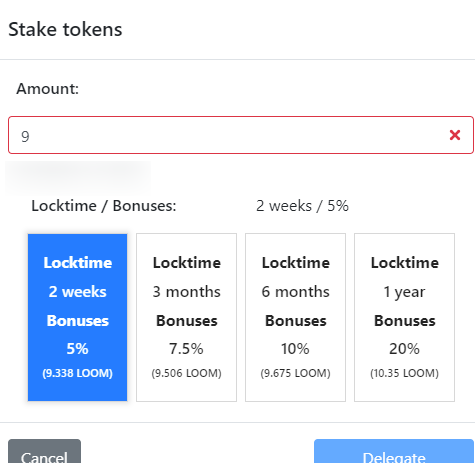Focus the Amount input field
This screenshot has height=463, width=475.
241,135
